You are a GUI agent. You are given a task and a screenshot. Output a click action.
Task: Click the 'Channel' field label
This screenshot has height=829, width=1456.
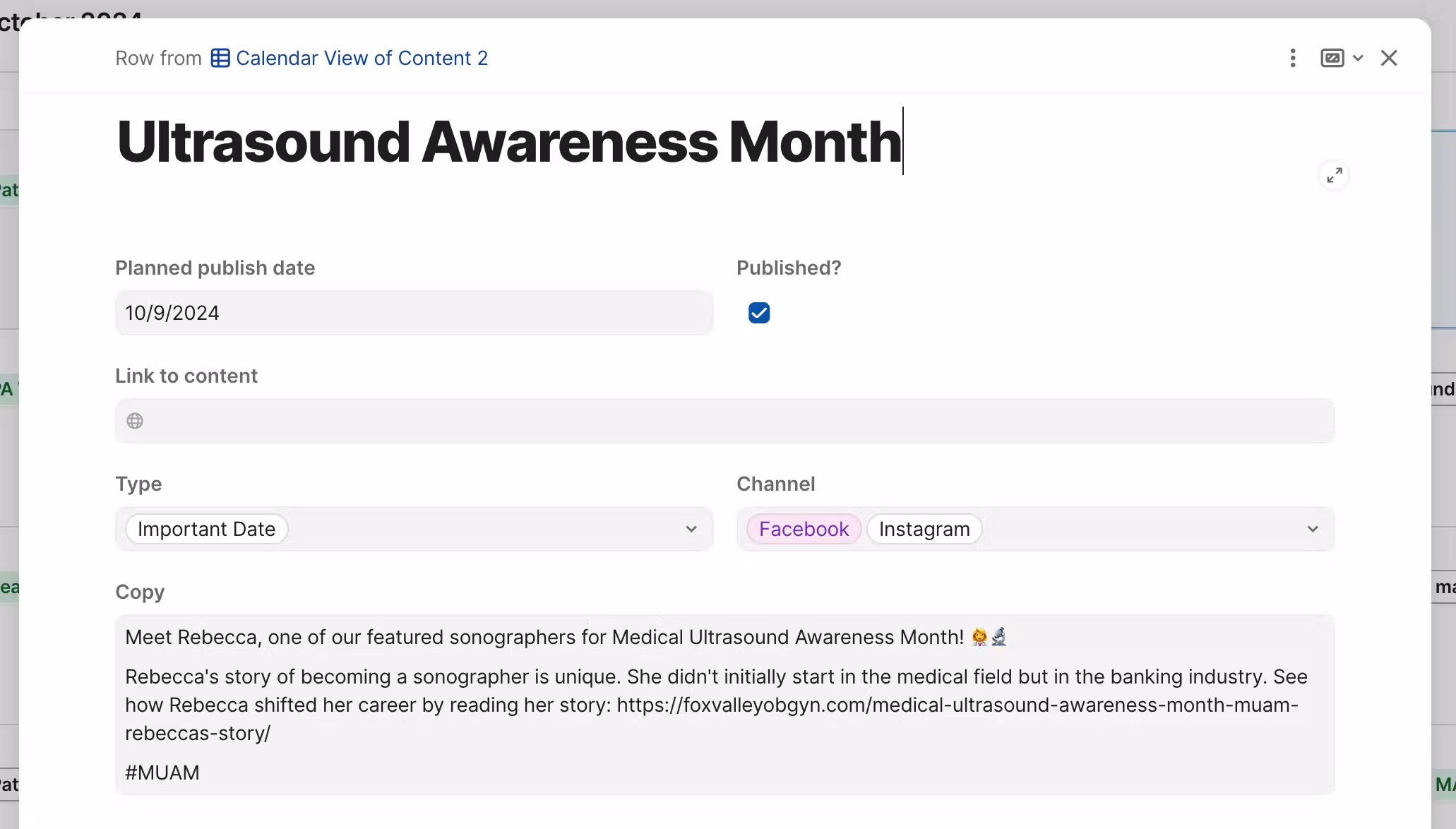pyautogui.click(x=775, y=484)
